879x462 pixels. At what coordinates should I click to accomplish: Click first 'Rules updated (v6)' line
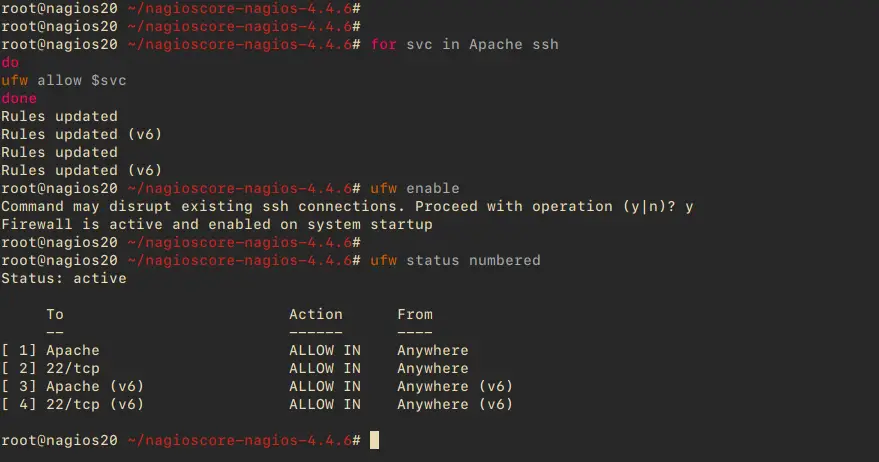81,134
